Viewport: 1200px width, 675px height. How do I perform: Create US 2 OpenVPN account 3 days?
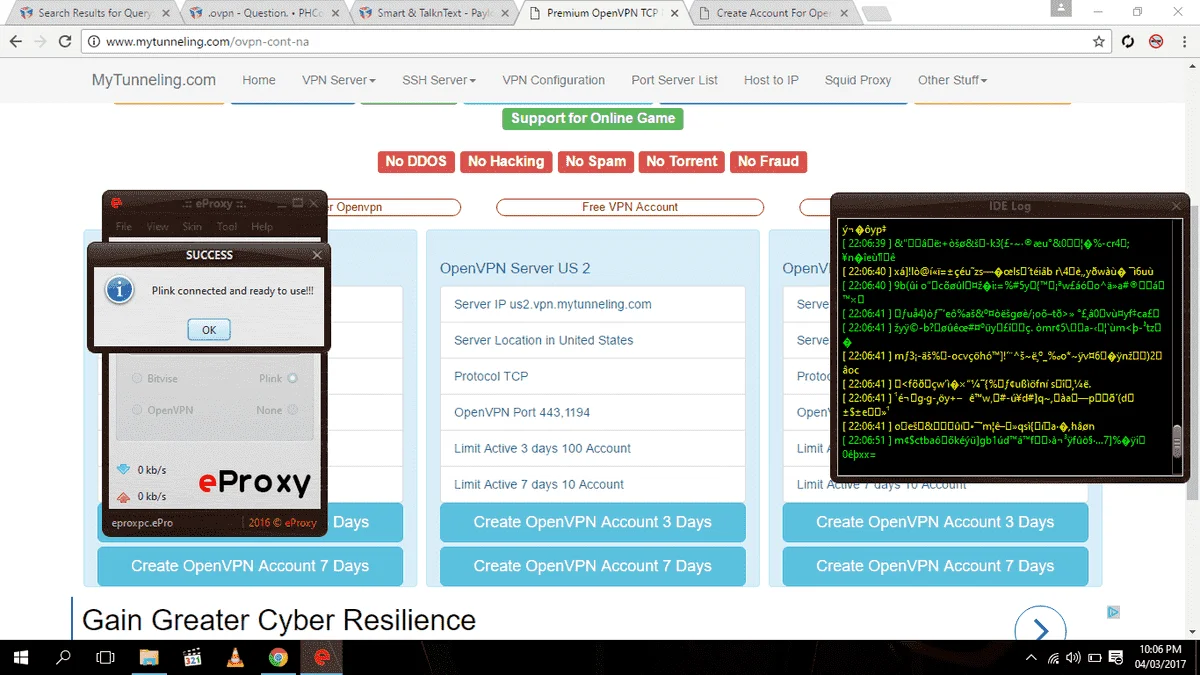pyautogui.click(x=593, y=522)
